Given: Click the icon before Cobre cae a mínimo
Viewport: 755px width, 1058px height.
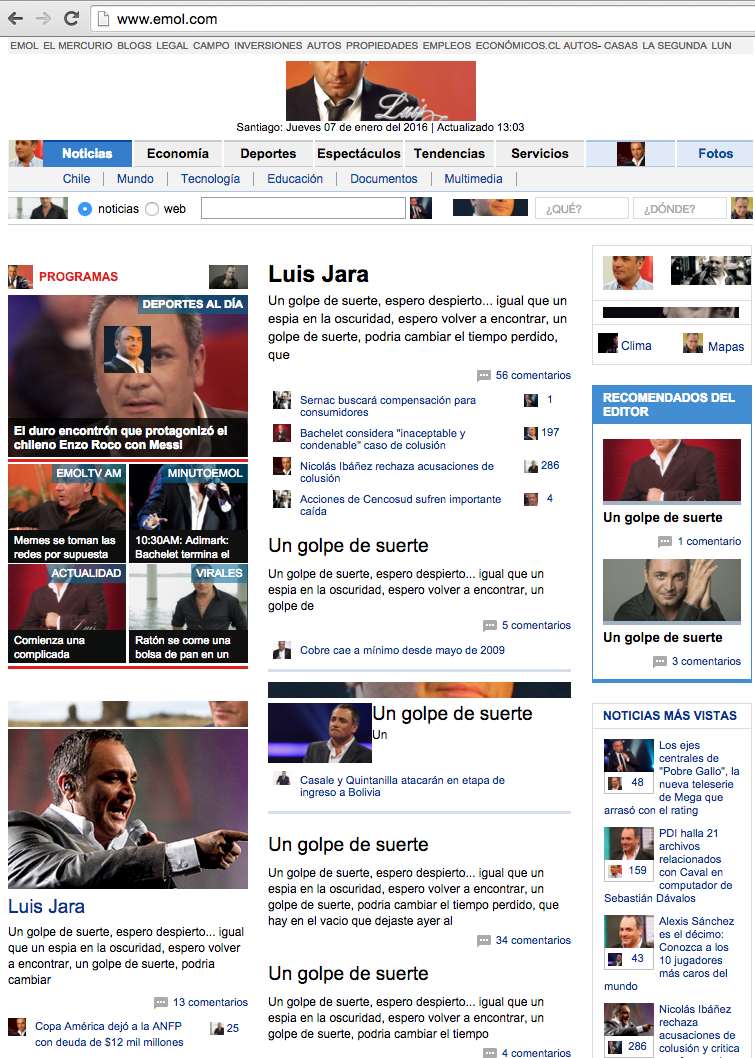Looking at the screenshot, I should pyautogui.click(x=282, y=650).
